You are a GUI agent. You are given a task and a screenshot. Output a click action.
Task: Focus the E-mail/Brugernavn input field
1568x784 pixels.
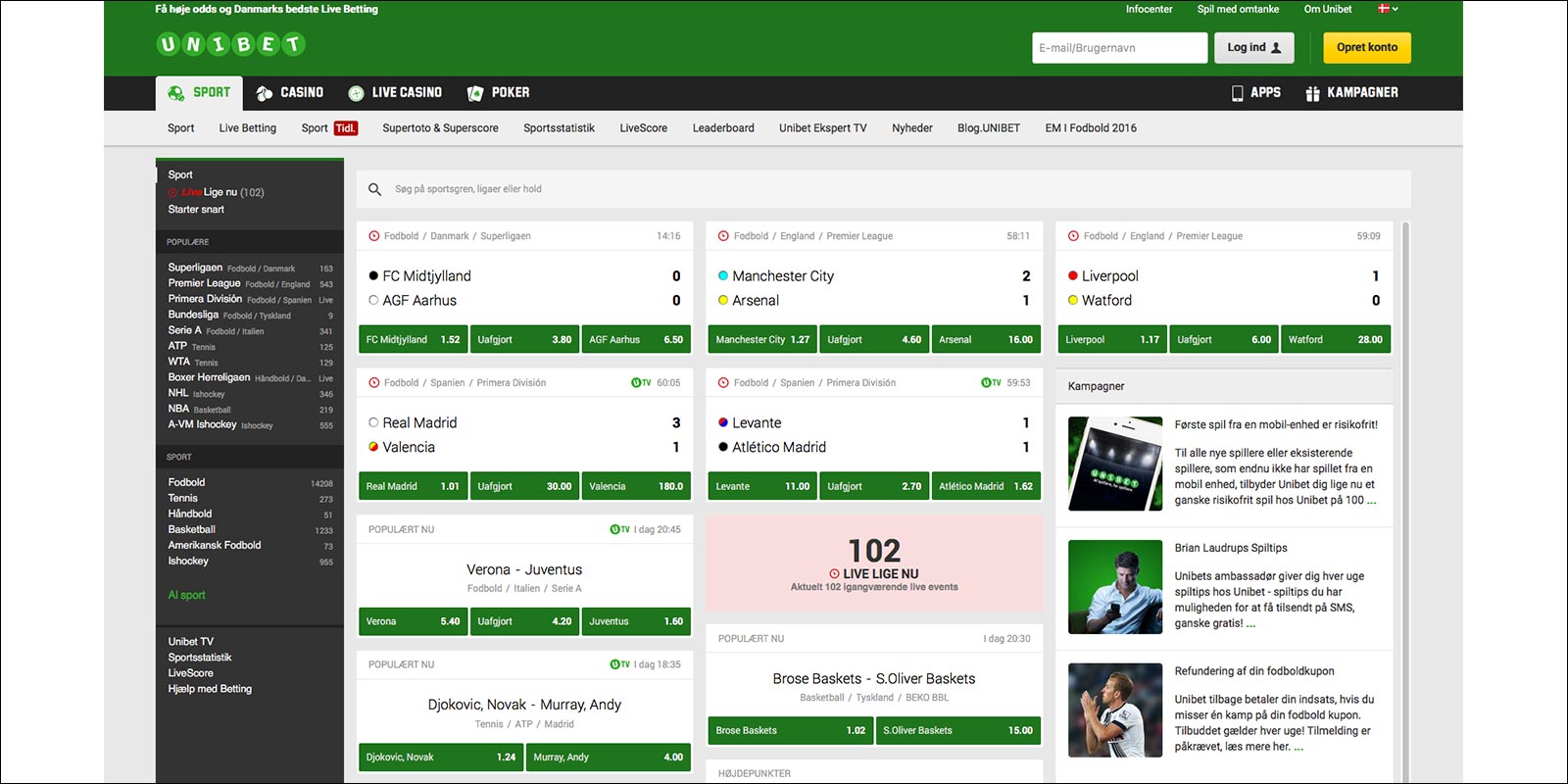1119,47
